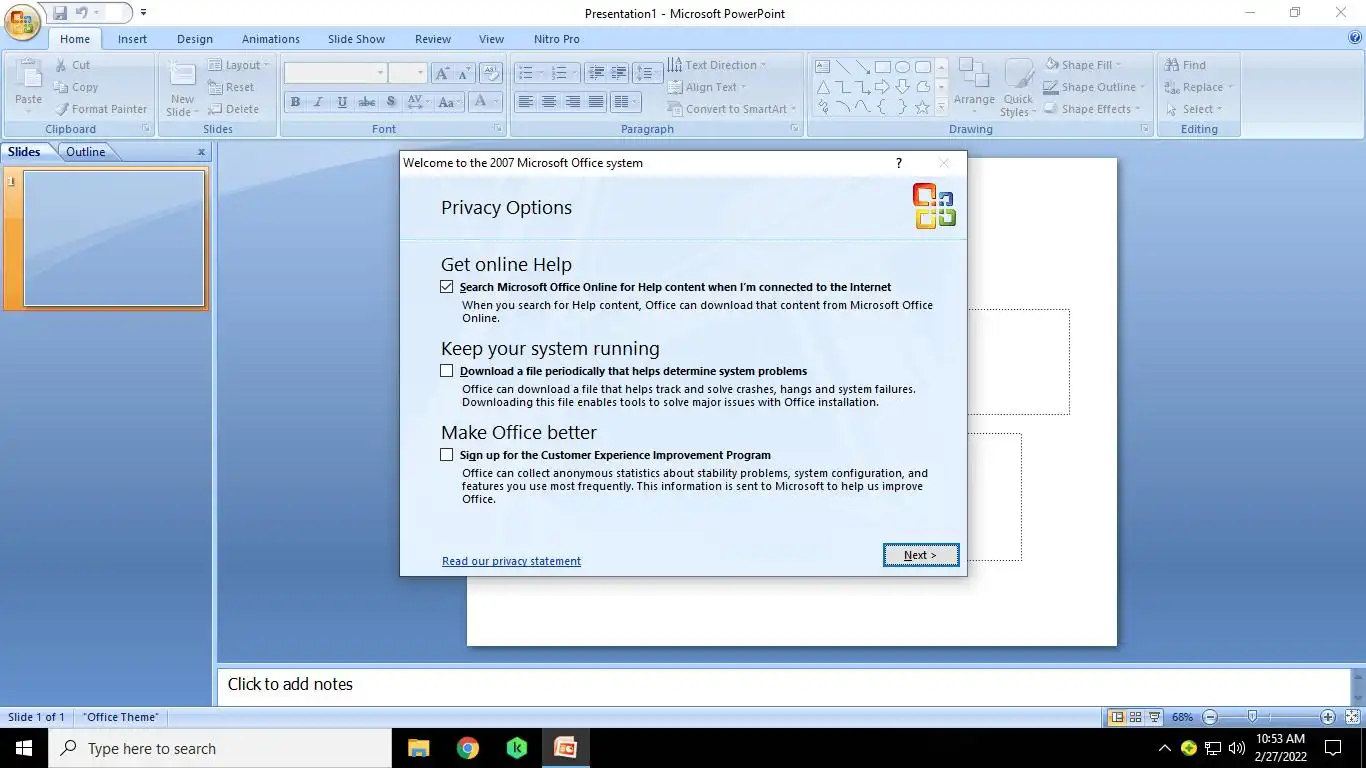This screenshot has width=1366, height=768.
Task: Switch to the Design ribbon tab
Action: tap(195, 39)
